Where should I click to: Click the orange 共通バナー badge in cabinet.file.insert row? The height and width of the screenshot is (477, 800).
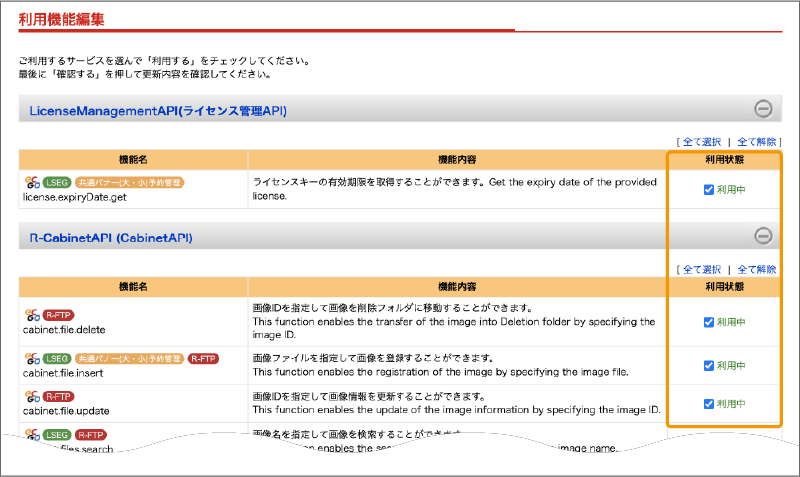coord(130,359)
